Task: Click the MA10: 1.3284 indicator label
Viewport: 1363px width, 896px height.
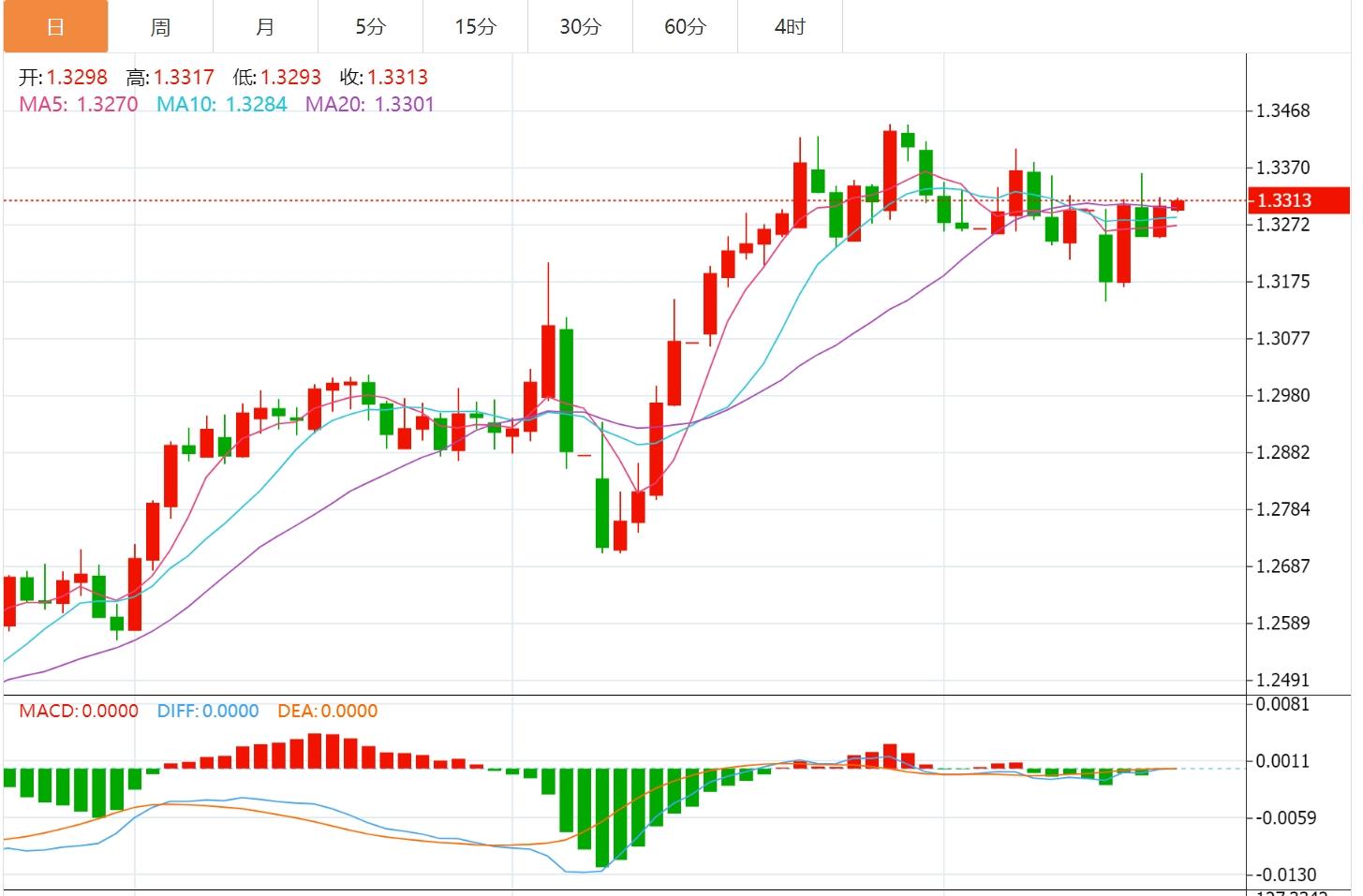Action: [221, 105]
